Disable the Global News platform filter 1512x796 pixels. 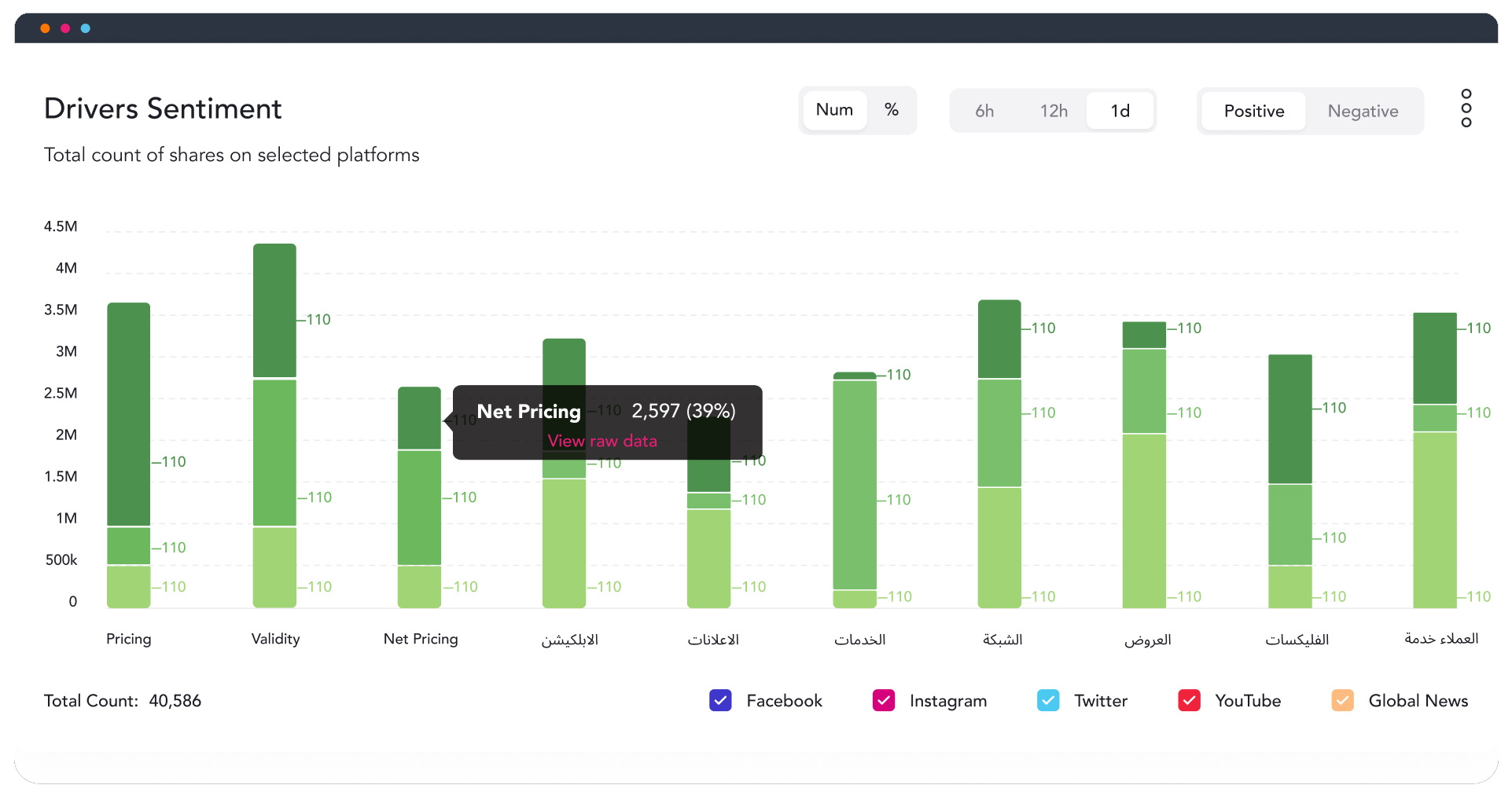[1342, 700]
